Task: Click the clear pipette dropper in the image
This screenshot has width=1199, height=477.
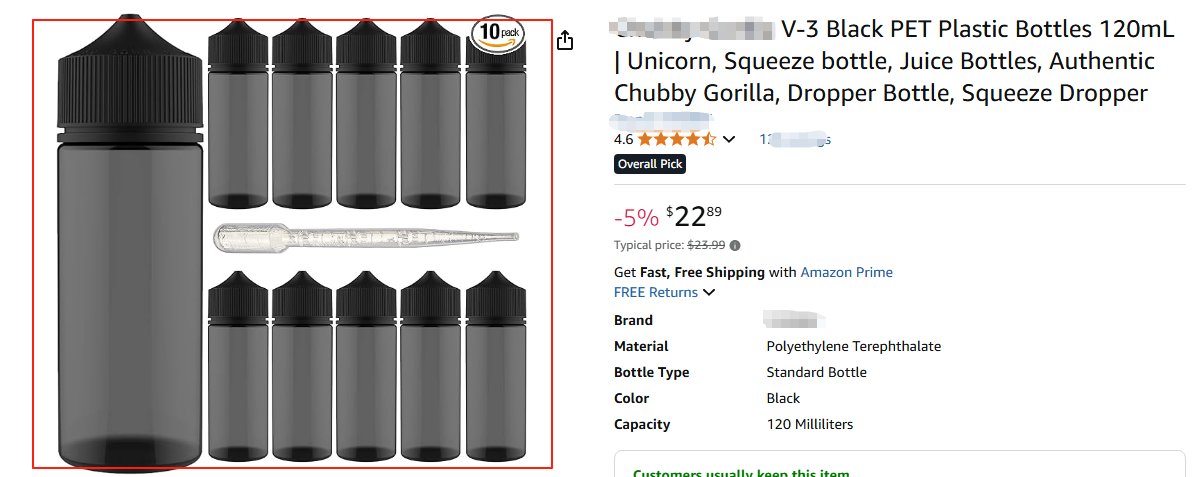Action: point(366,237)
